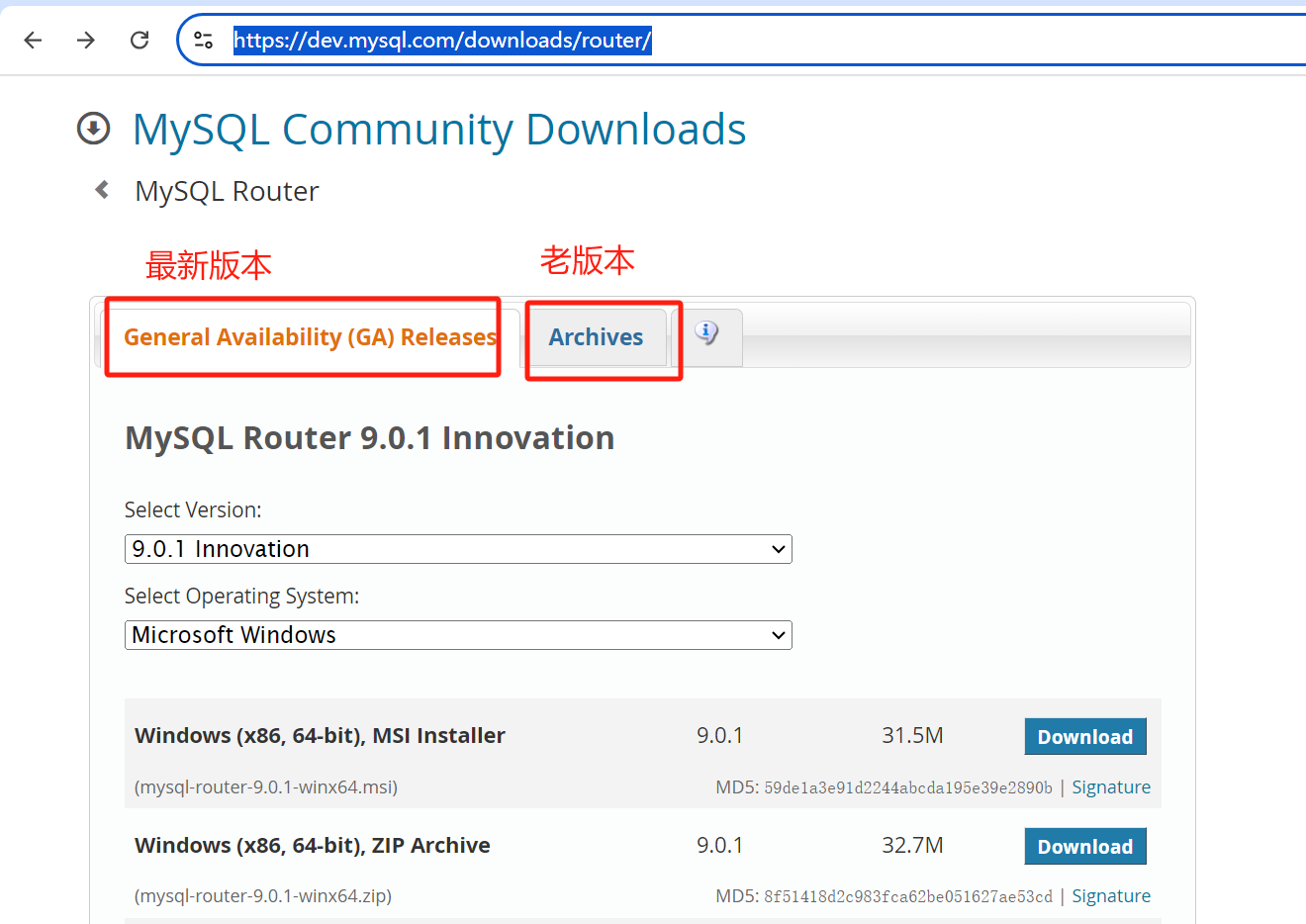Open the Select Version dropdown
The height and width of the screenshot is (924, 1306).
pos(458,549)
